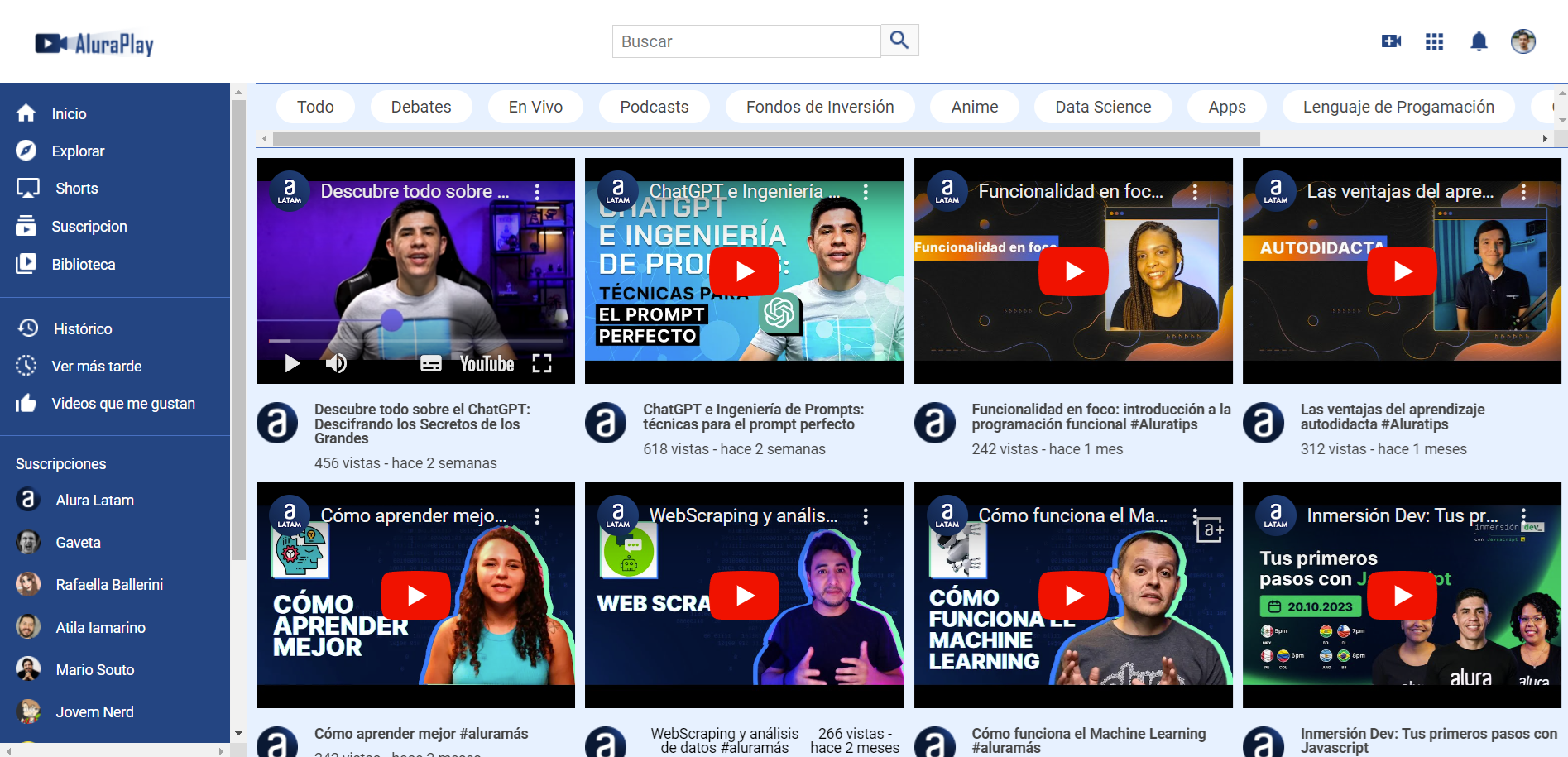
Task: Click the sidebar vertical scrollbar thumb
Action: tap(238, 329)
